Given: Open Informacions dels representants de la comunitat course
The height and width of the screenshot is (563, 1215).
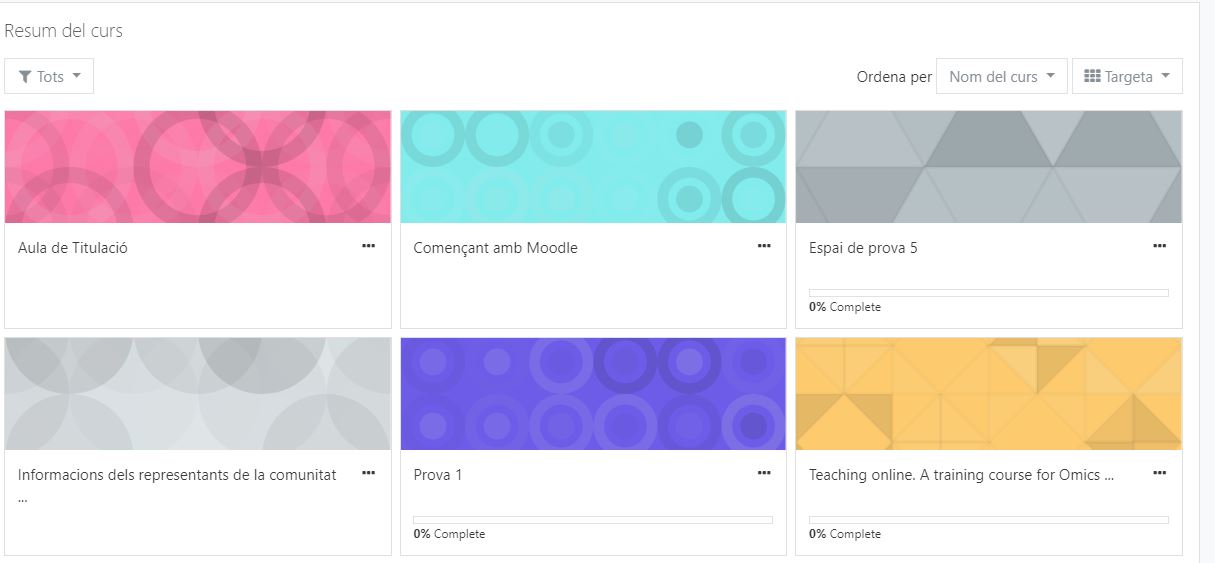Looking at the screenshot, I should tap(177, 475).
